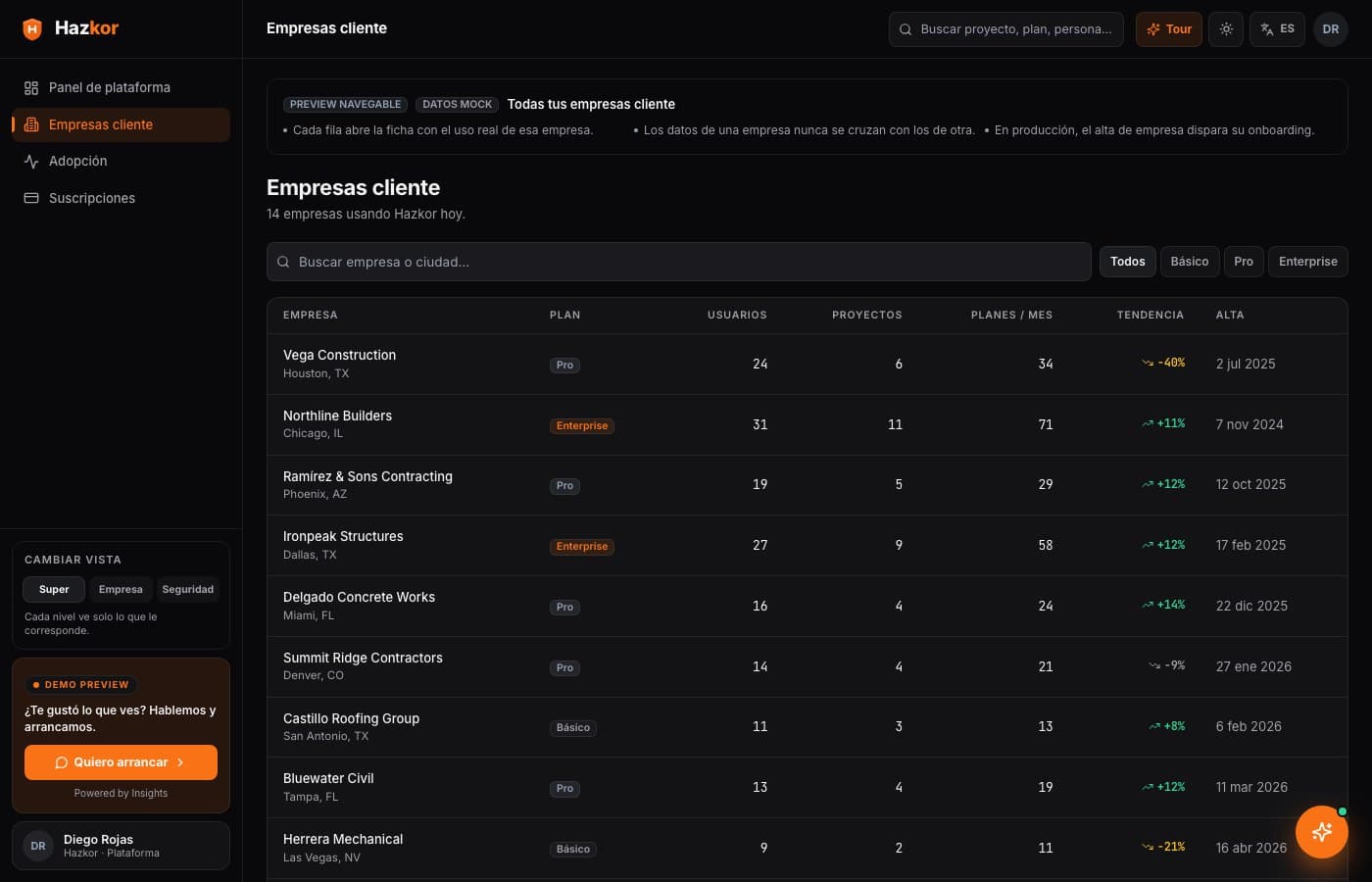This screenshot has width=1372, height=882.
Task: Click the Quiero arrancar button
Action: [x=121, y=762]
